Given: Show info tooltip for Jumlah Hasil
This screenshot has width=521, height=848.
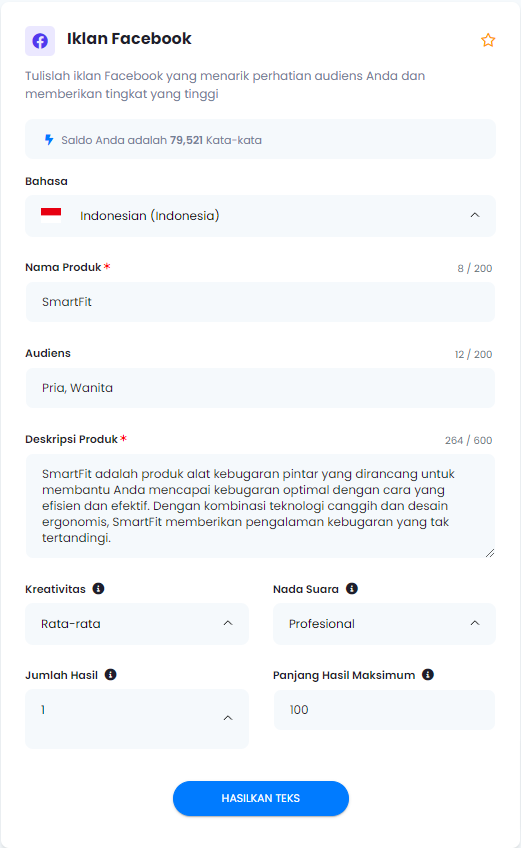Looking at the screenshot, I should (x=110, y=674).
